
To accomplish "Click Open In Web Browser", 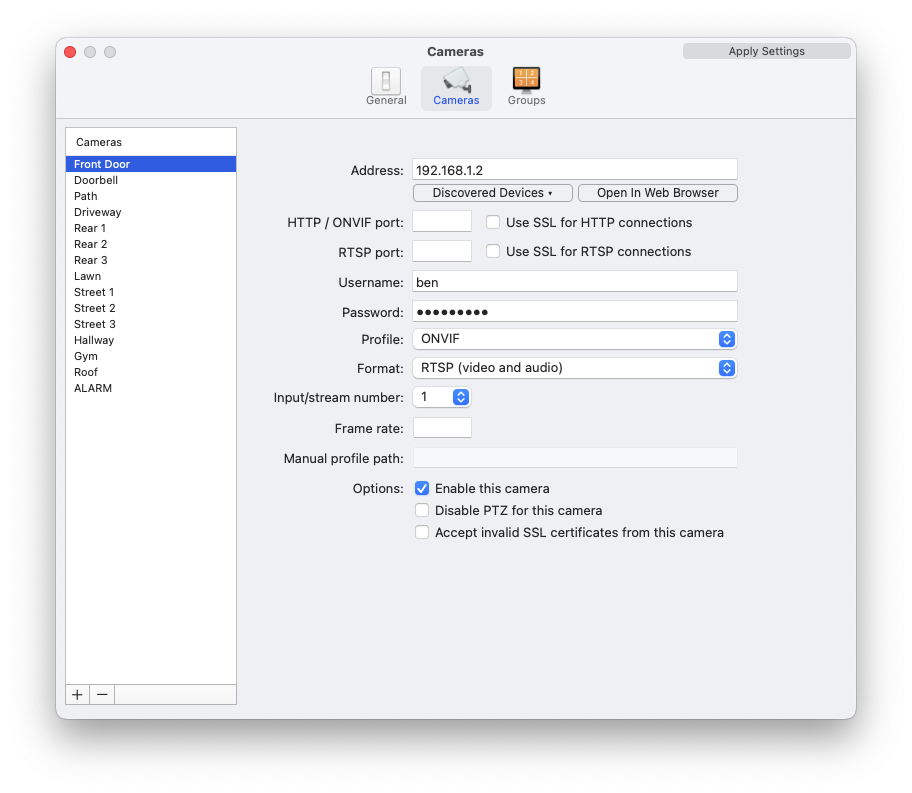I will coord(657,192).
